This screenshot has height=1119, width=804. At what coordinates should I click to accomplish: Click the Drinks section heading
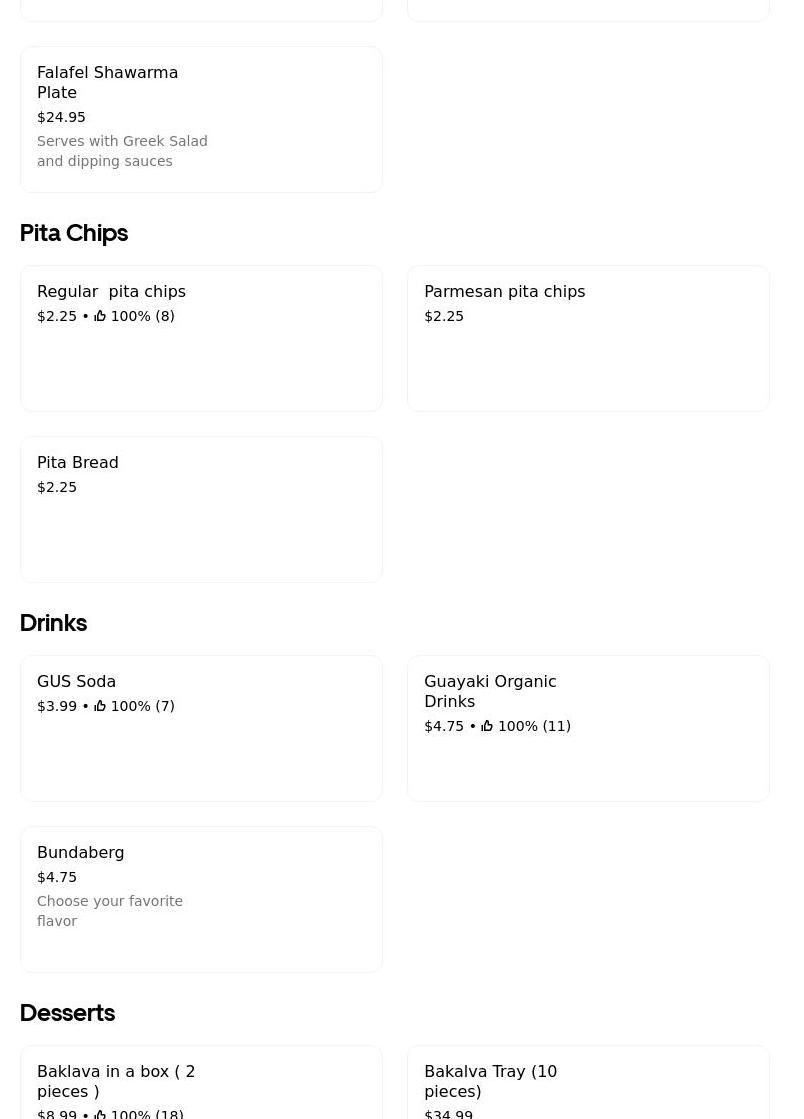click(53, 623)
